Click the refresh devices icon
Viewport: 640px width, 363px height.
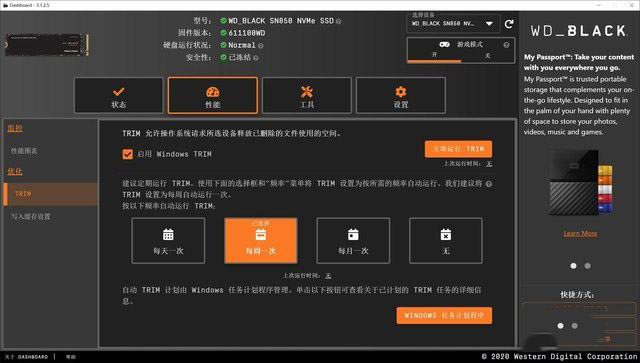pos(509,24)
